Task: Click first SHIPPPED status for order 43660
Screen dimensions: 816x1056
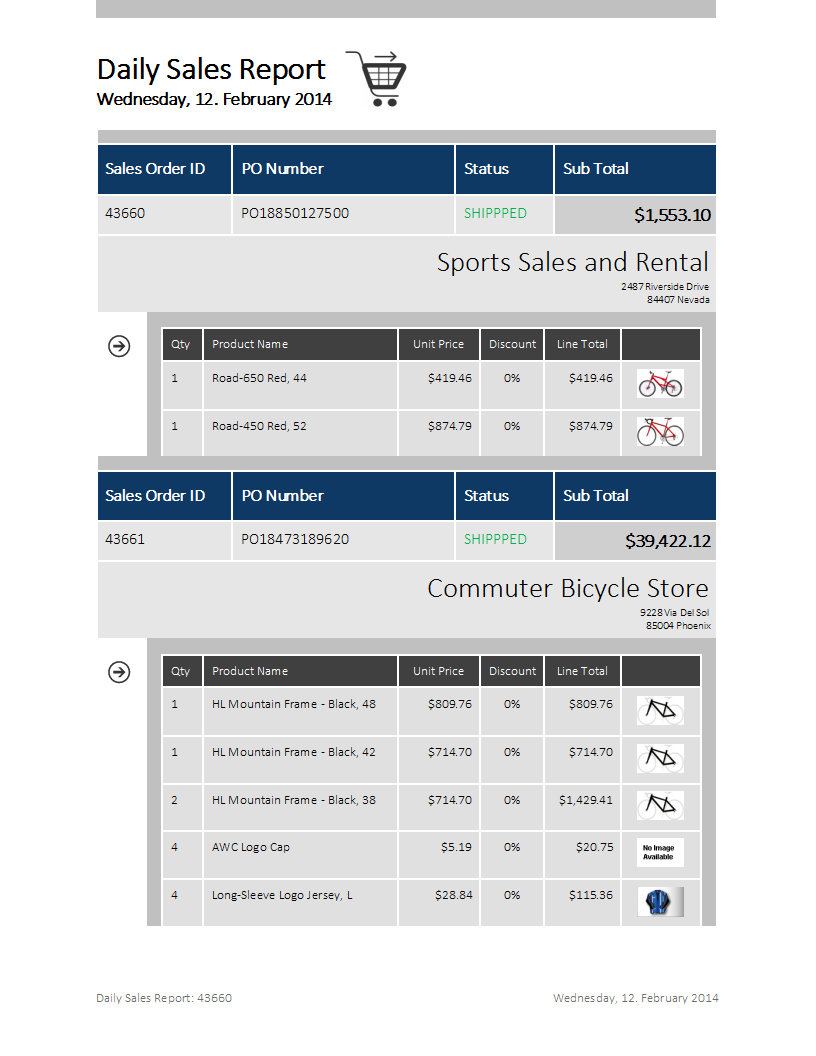Action: 495,213
